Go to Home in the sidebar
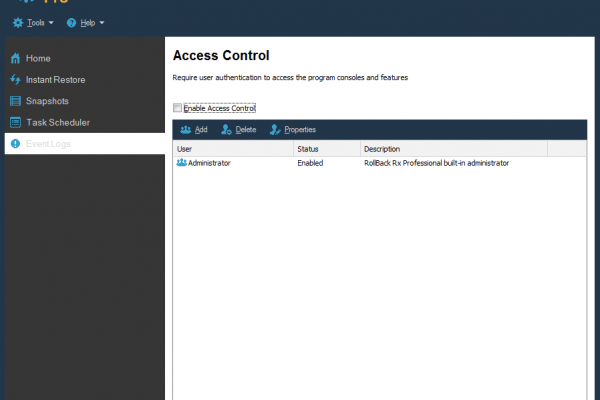The width and height of the screenshot is (600, 400). 85,59
